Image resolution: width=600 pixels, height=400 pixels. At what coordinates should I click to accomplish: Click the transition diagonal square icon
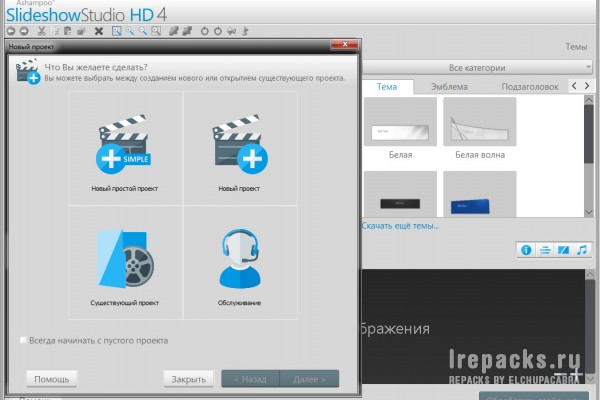563,250
